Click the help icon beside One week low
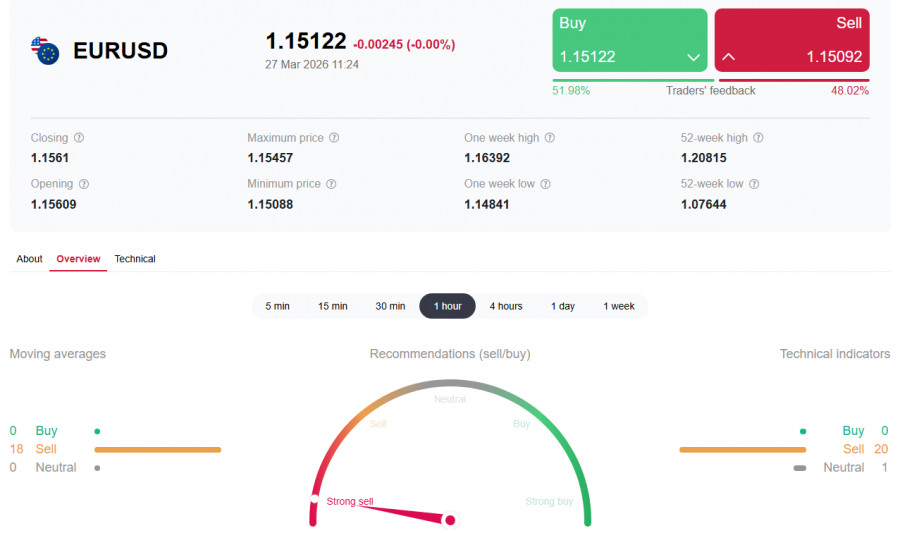Viewport: 900px width, 533px height. (545, 184)
